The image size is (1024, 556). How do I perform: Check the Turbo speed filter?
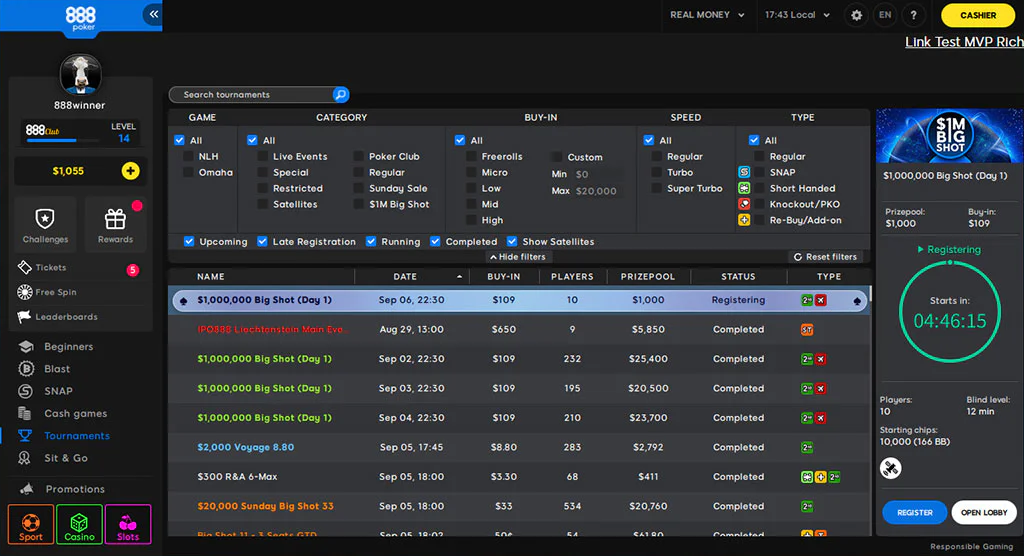656,172
